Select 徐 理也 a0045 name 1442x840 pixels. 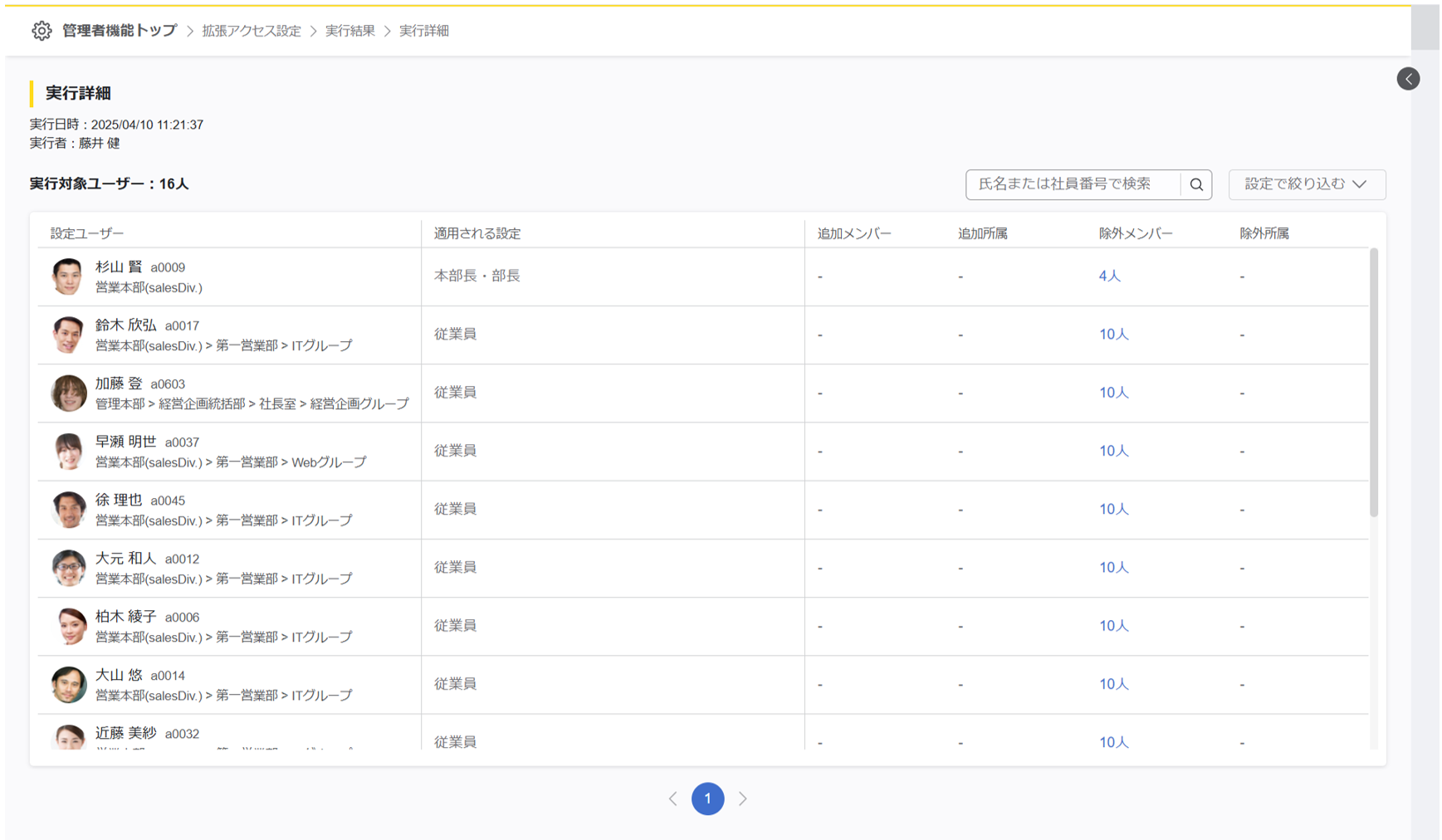pos(139,500)
